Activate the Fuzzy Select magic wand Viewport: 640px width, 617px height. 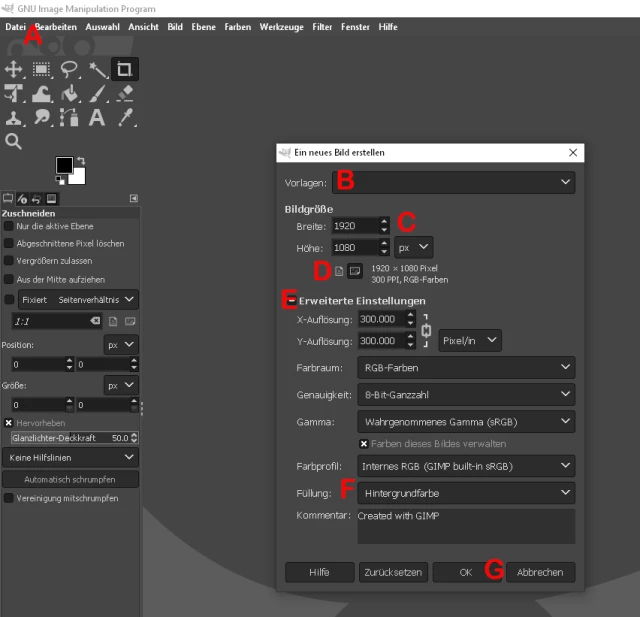click(x=97, y=69)
